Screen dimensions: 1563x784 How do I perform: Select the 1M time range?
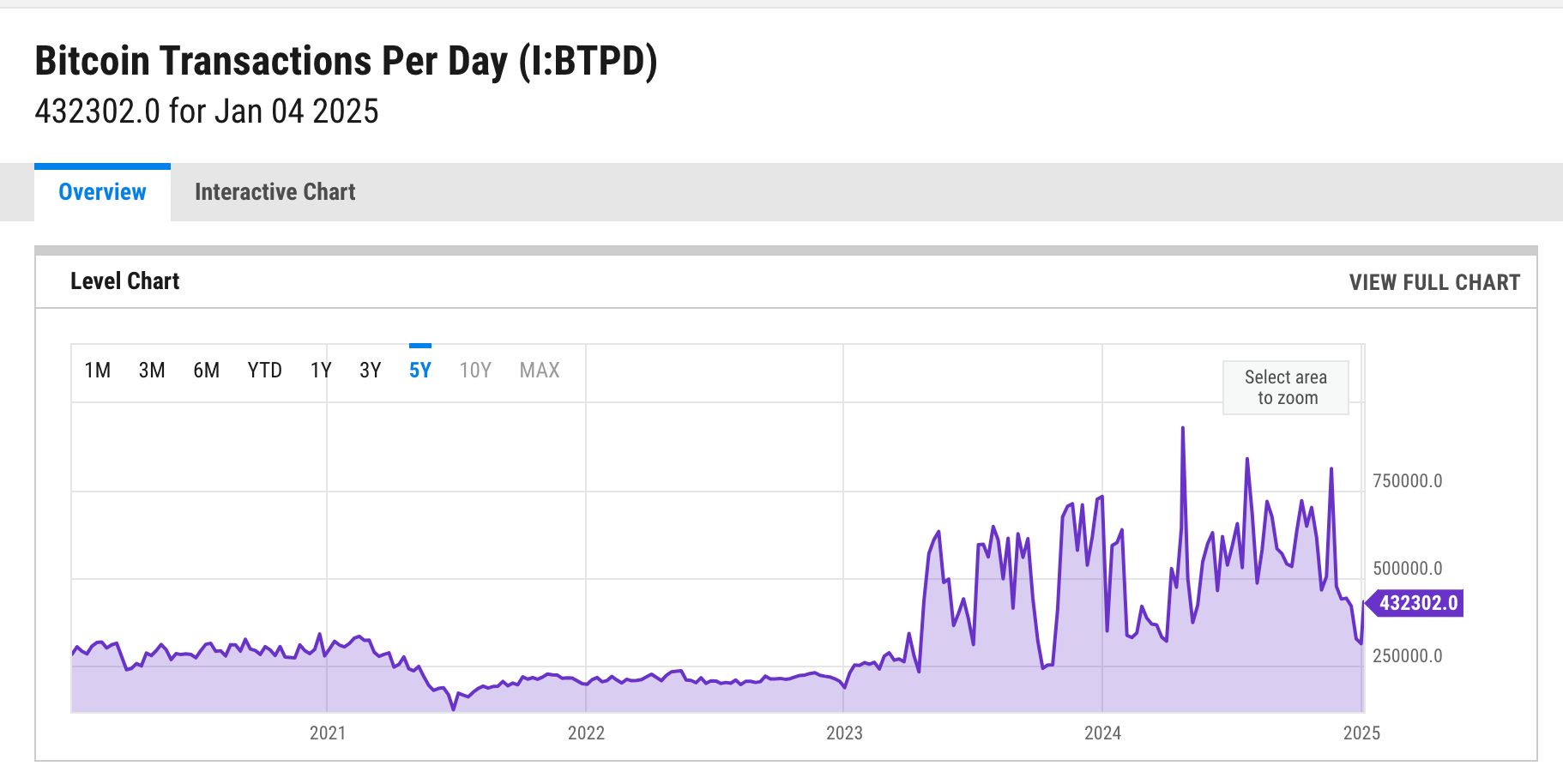coord(98,371)
